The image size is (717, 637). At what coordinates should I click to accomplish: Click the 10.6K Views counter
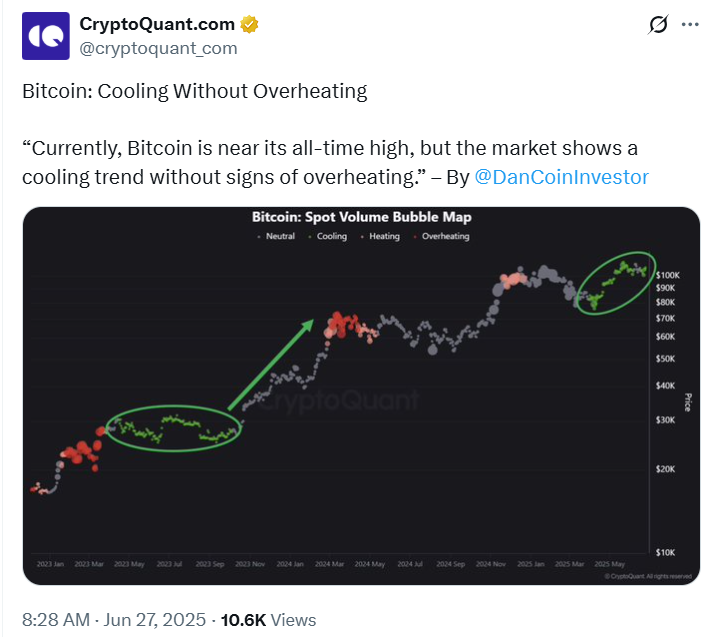coord(268,620)
